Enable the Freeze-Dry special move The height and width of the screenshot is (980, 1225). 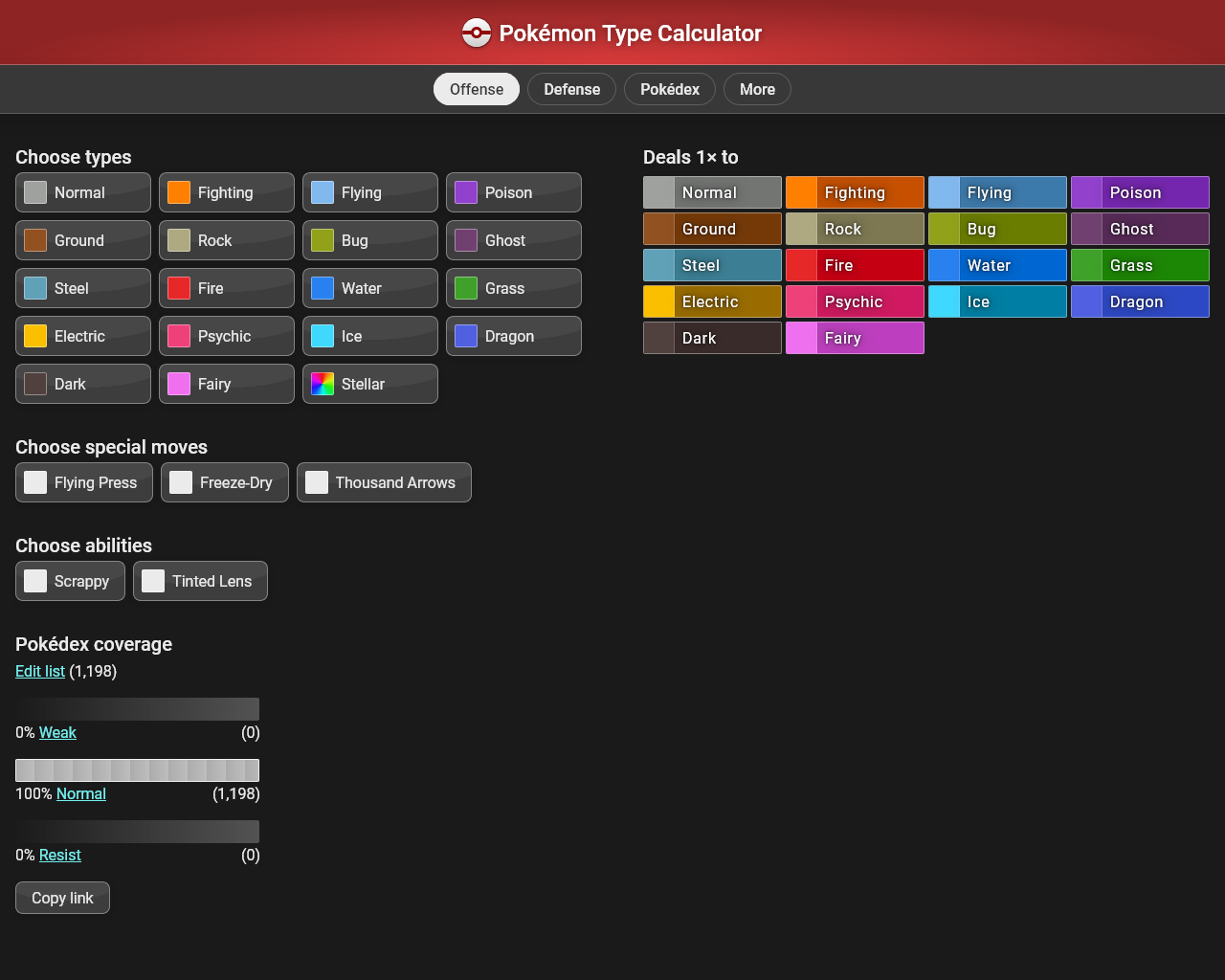pos(225,482)
